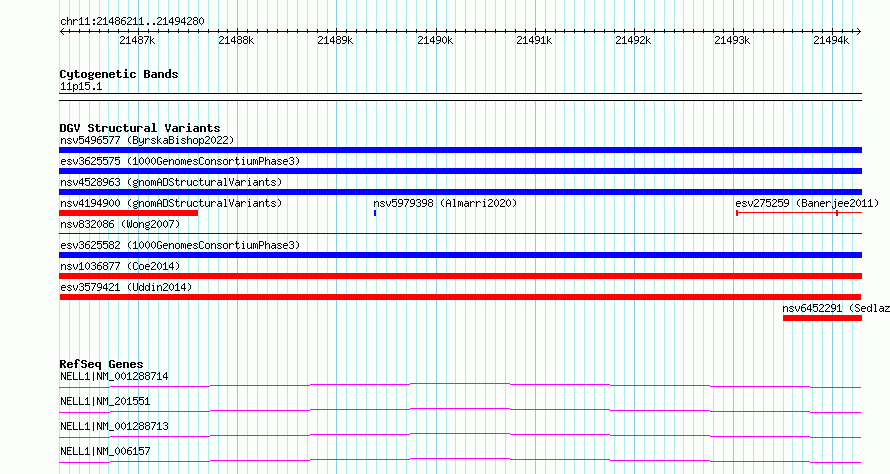Select the thin red line feature under esv275259
This screenshot has height=474, width=890.
click(x=799, y=213)
